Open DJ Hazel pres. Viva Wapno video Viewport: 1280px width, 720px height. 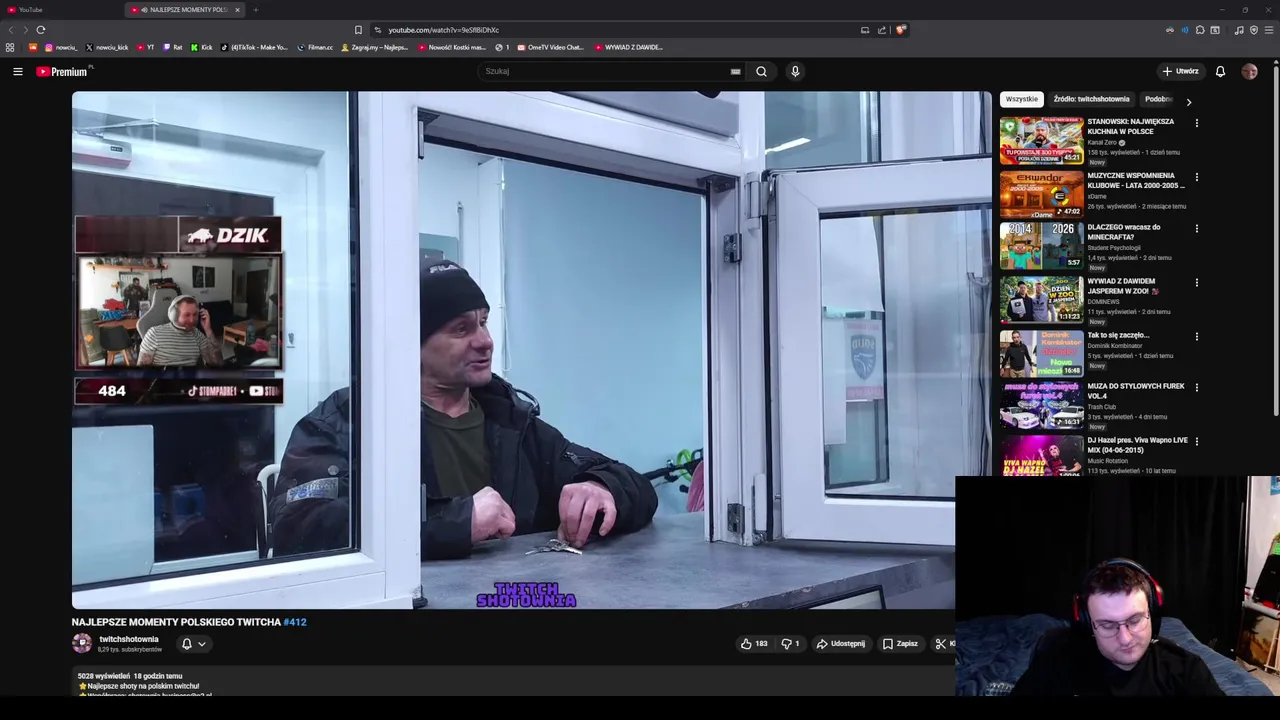(1041, 456)
